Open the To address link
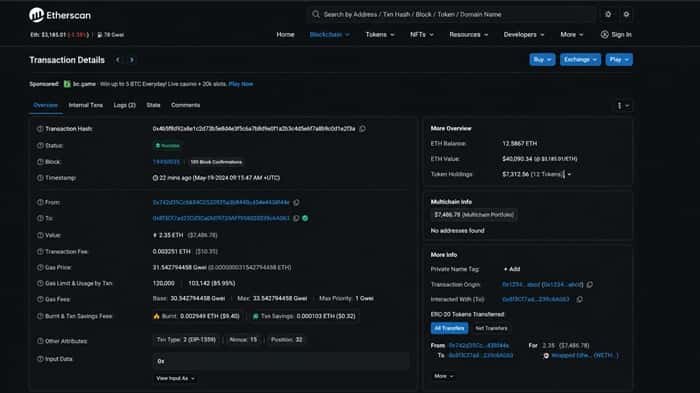 coord(221,218)
